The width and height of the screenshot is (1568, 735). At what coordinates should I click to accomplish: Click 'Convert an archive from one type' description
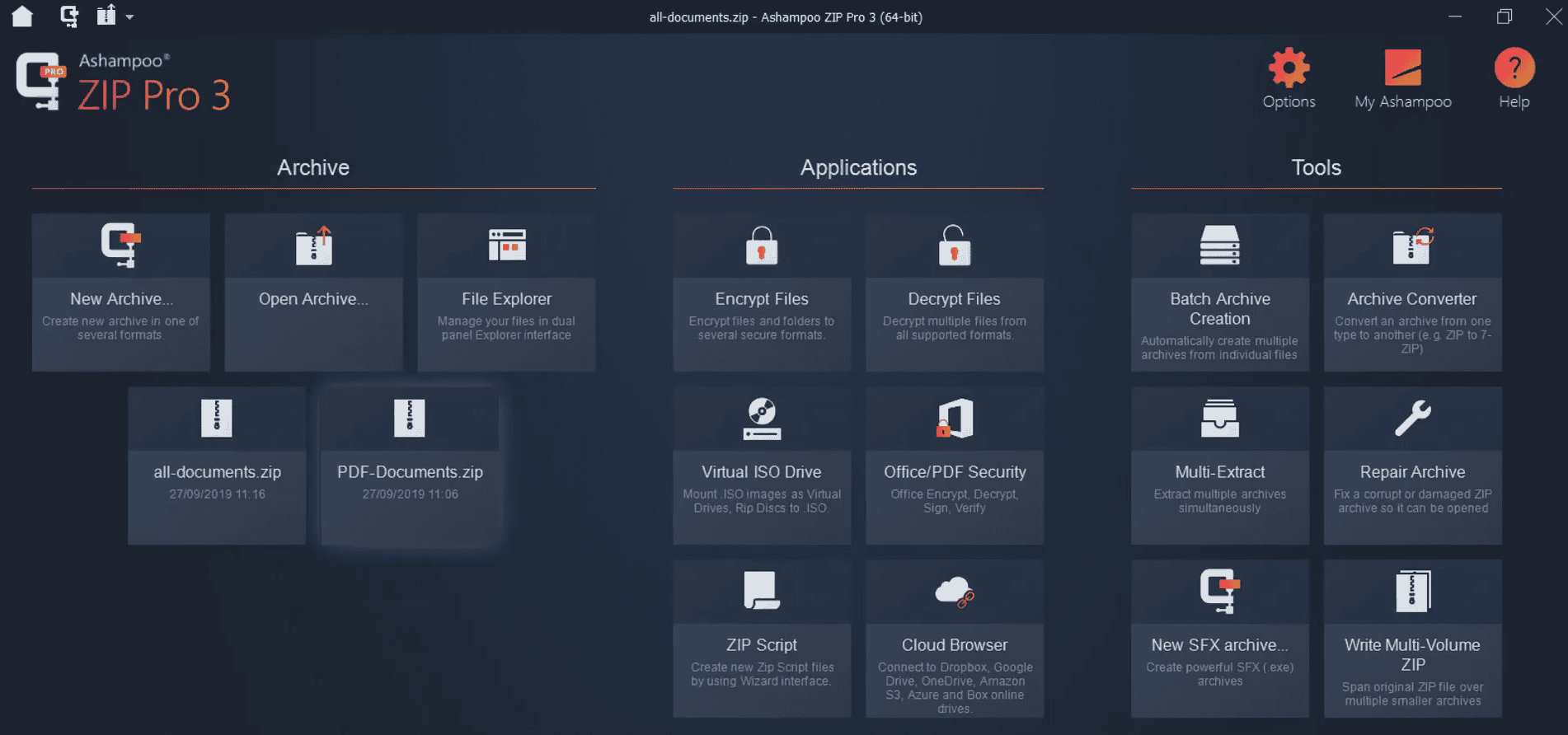coord(1413,335)
